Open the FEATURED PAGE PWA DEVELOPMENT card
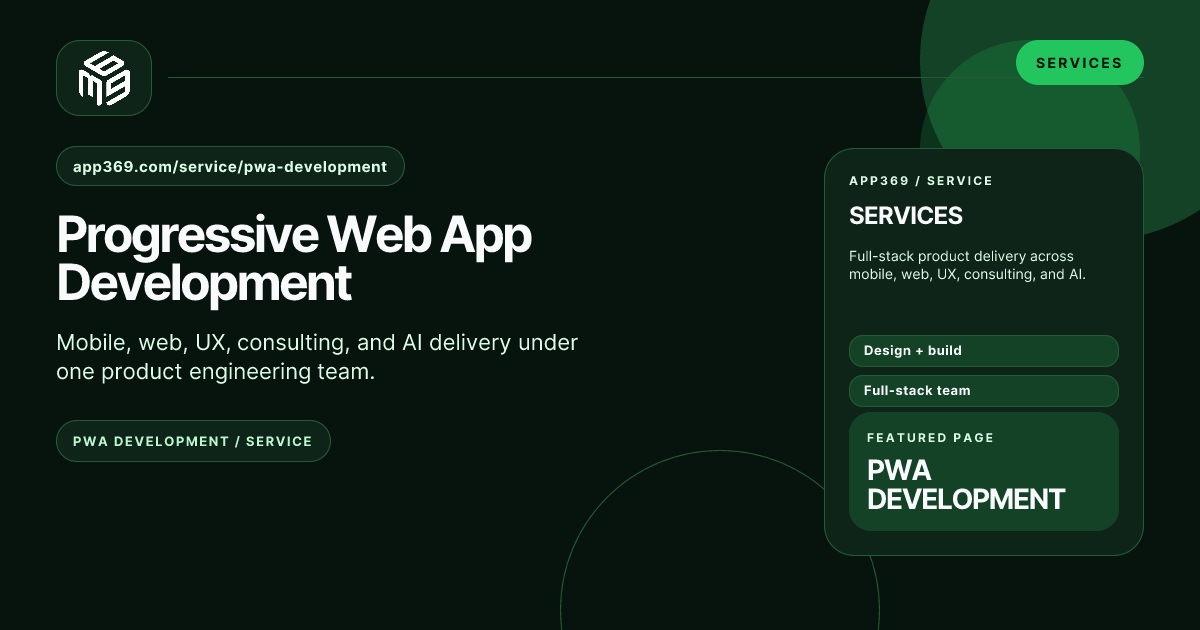1200x630 pixels. coord(983,472)
